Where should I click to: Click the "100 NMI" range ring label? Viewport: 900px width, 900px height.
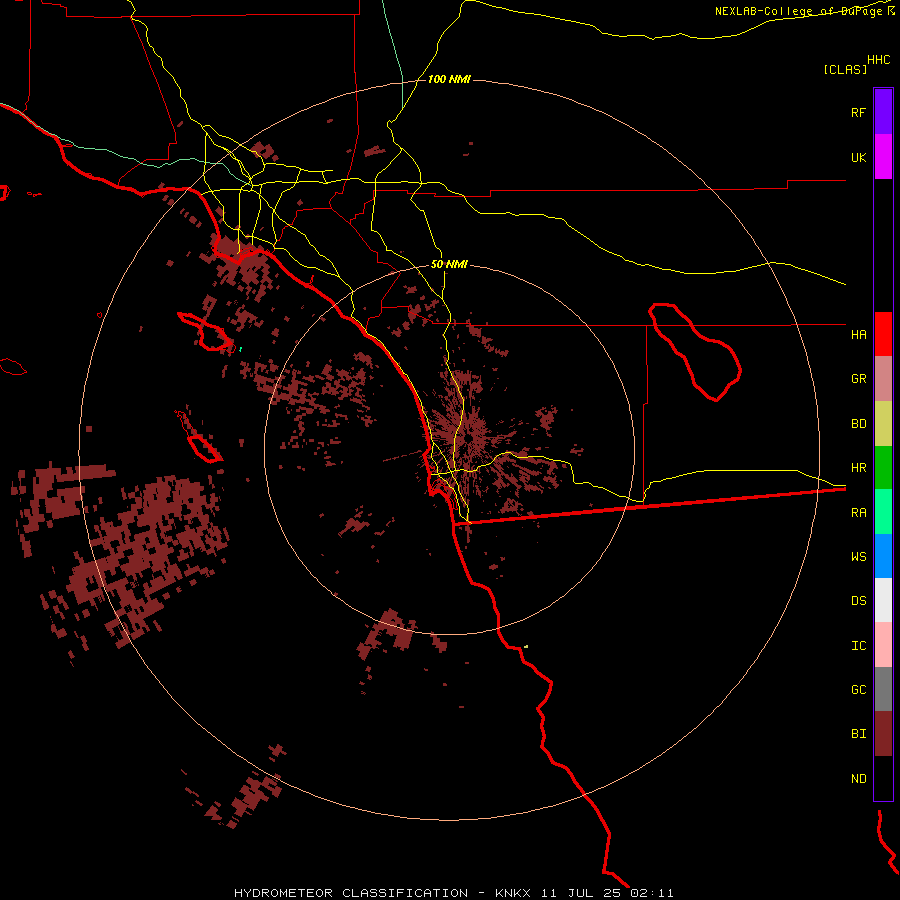[x=449, y=79]
